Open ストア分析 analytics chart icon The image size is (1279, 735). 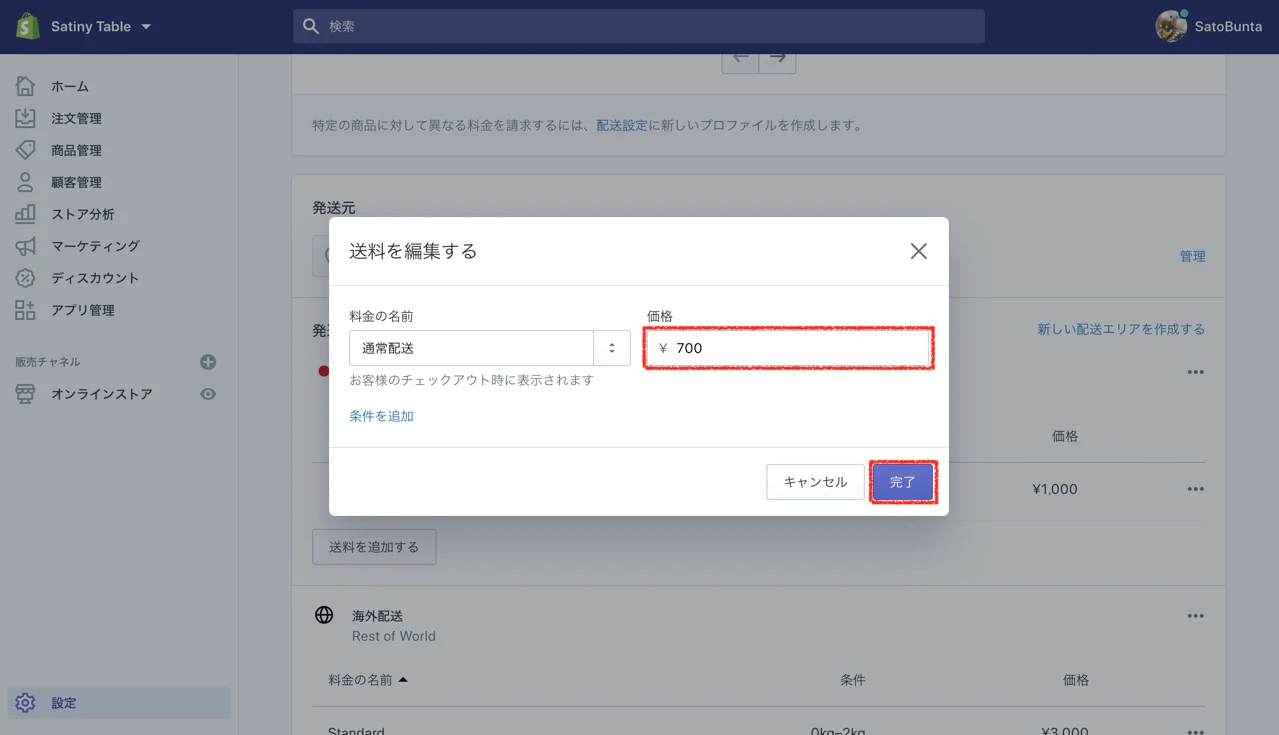pyautogui.click(x=25, y=214)
